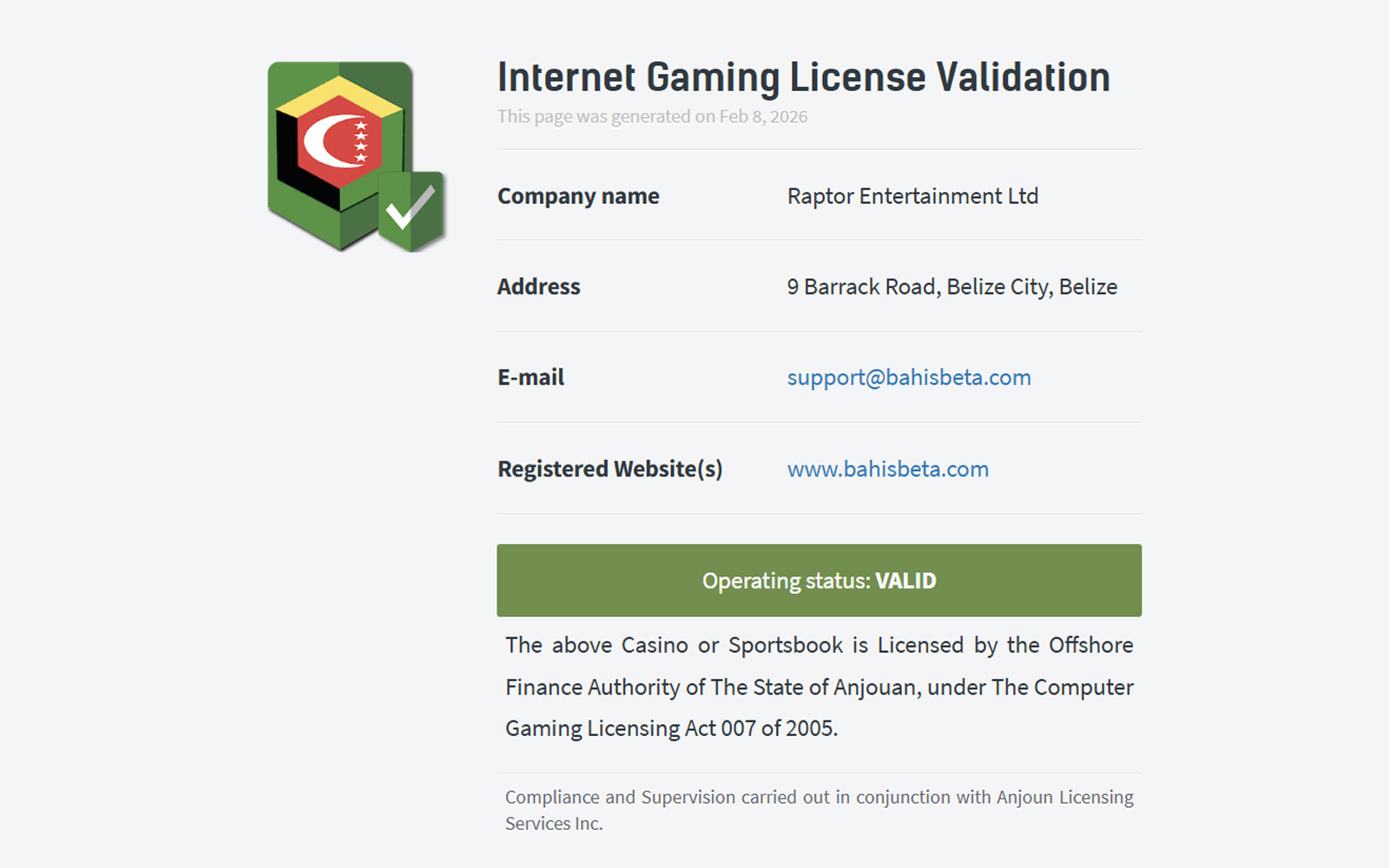
Task: Click the Barrack Road address value
Action: pyautogui.click(x=951, y=287)
